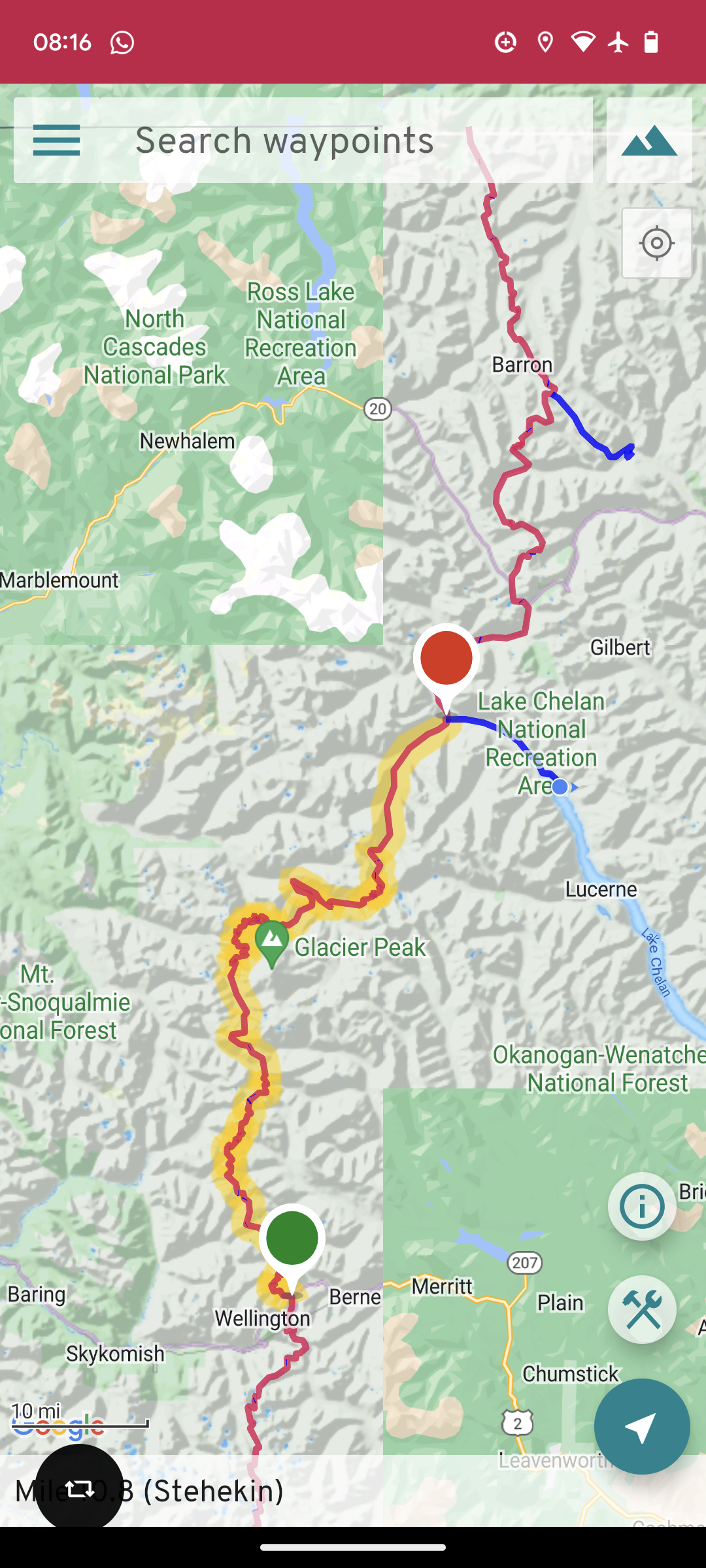Open the tools hammer-and-wrench button
This screenshot has width=706, height=1568.
(x=642, y=1309)
